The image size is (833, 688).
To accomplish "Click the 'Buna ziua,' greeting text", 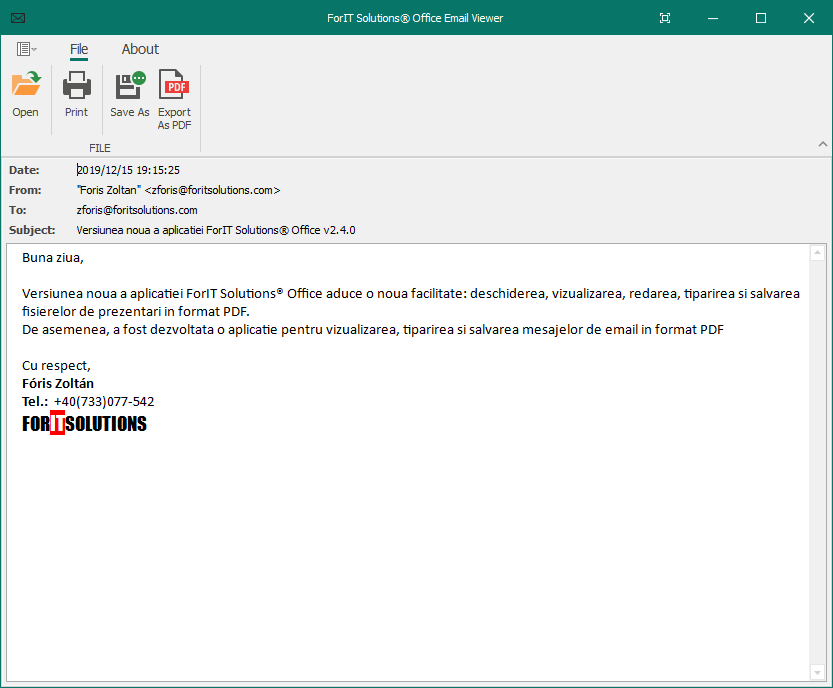I will coord(53,258).
